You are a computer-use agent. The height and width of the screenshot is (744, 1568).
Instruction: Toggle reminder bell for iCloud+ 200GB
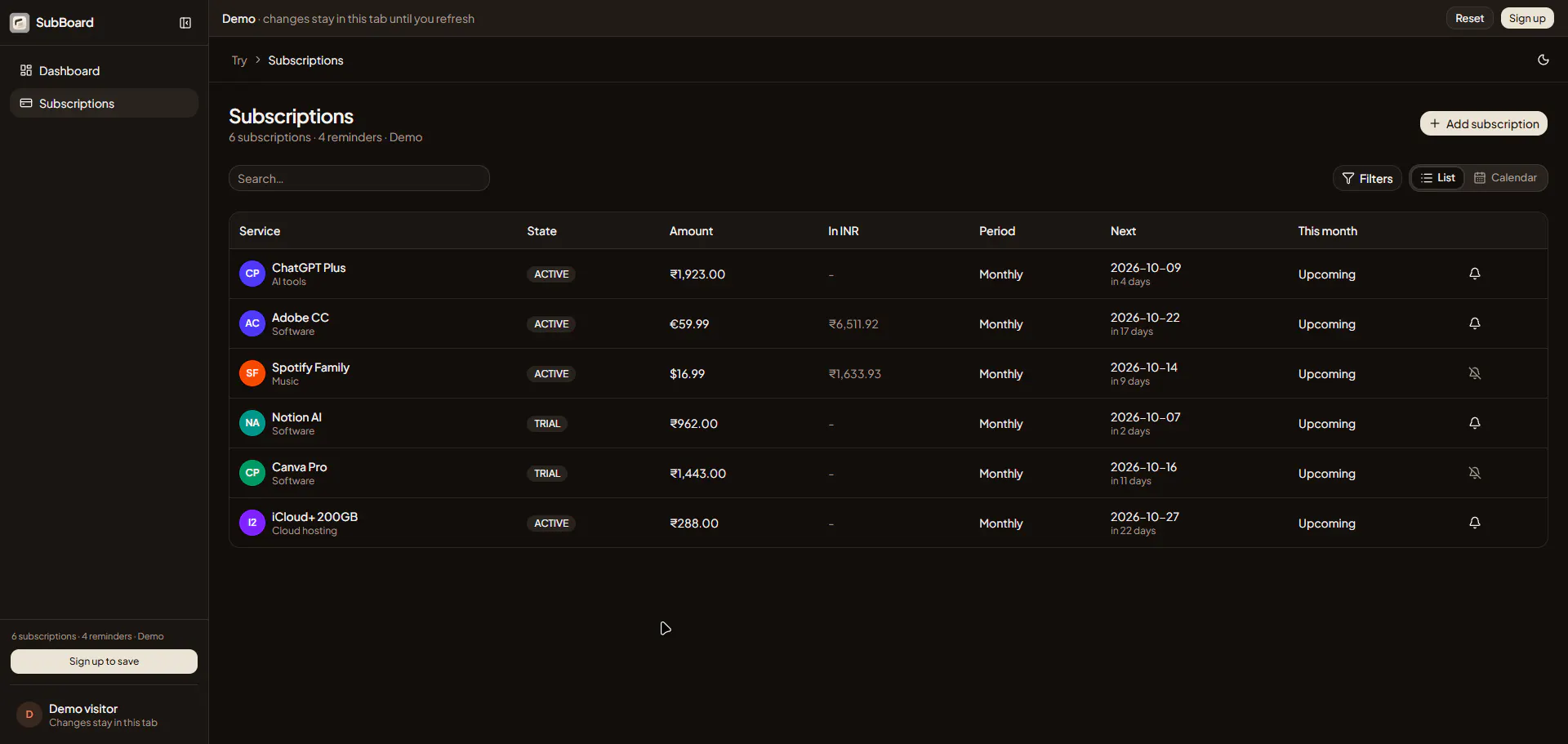[x=1475, y=523]
